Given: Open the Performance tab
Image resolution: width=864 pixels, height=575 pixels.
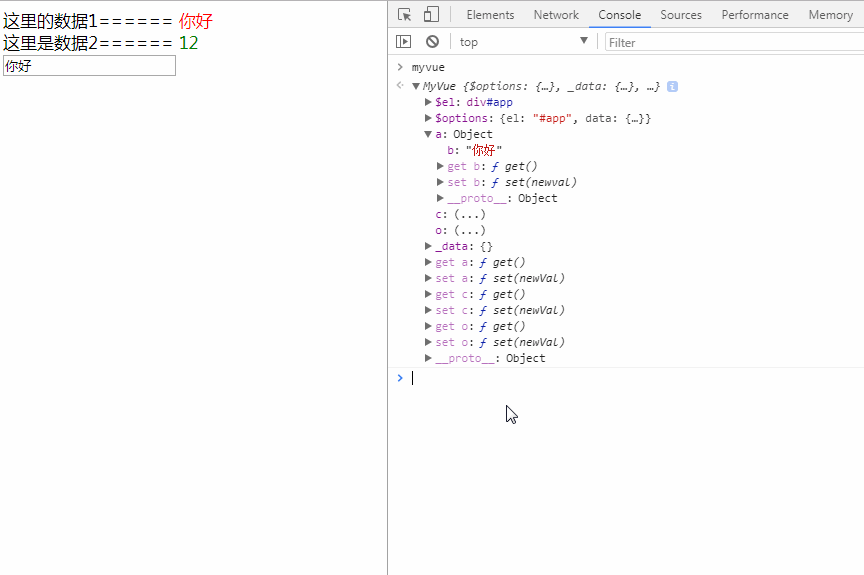Looking at the screenshot, I should coord(754,15).
